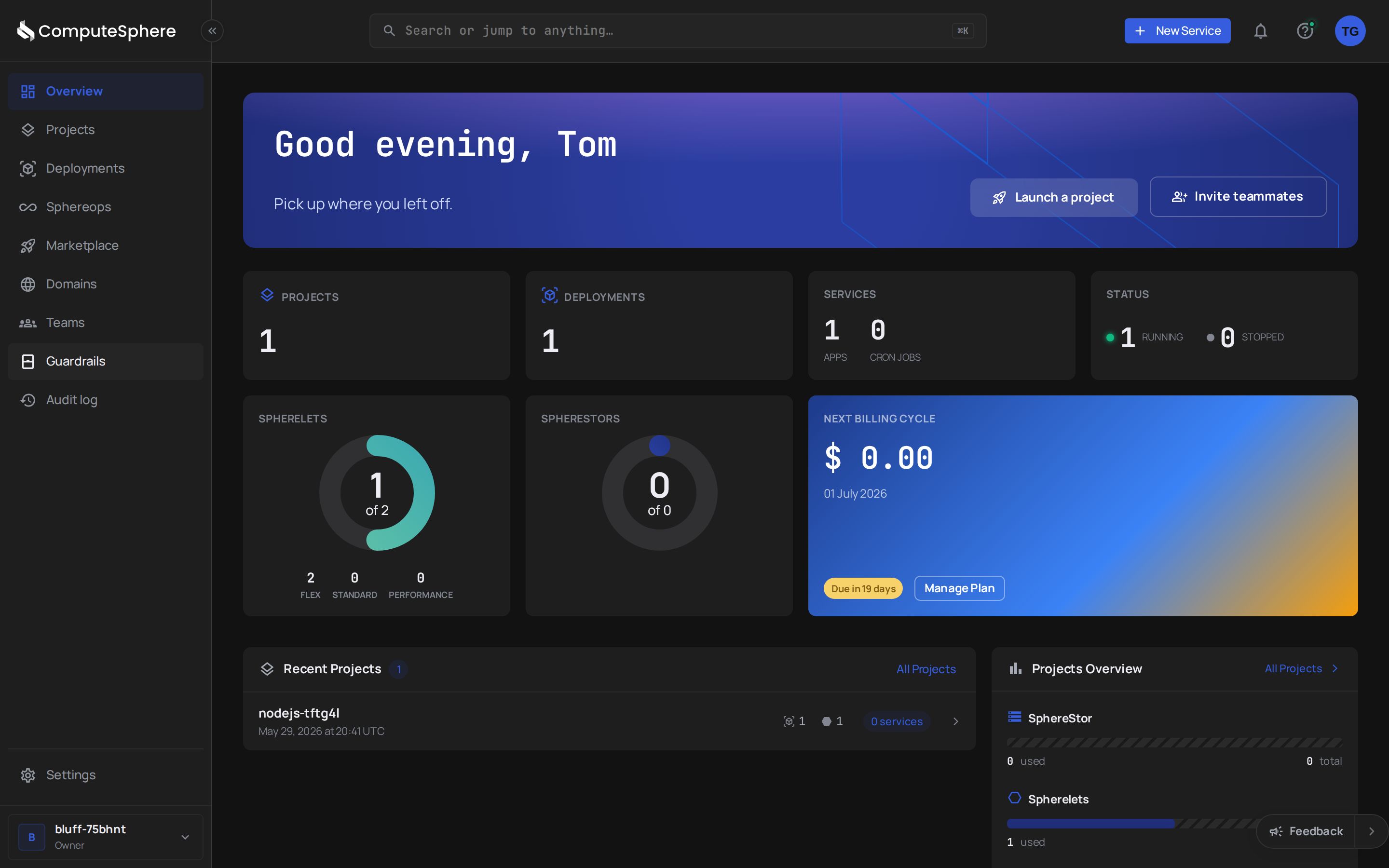Click the 2 FLEX spherelet count
Viewport: 1389px width, 868px height.
click(x=311, y=585)
